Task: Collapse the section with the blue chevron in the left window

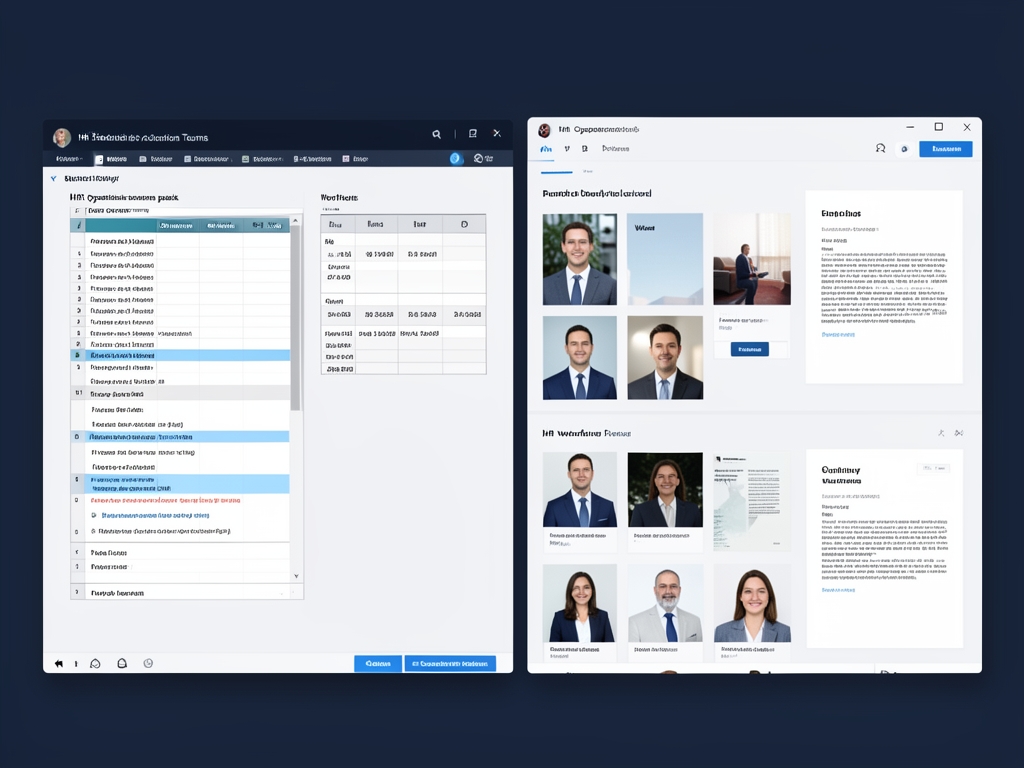Action: point(54,178)
